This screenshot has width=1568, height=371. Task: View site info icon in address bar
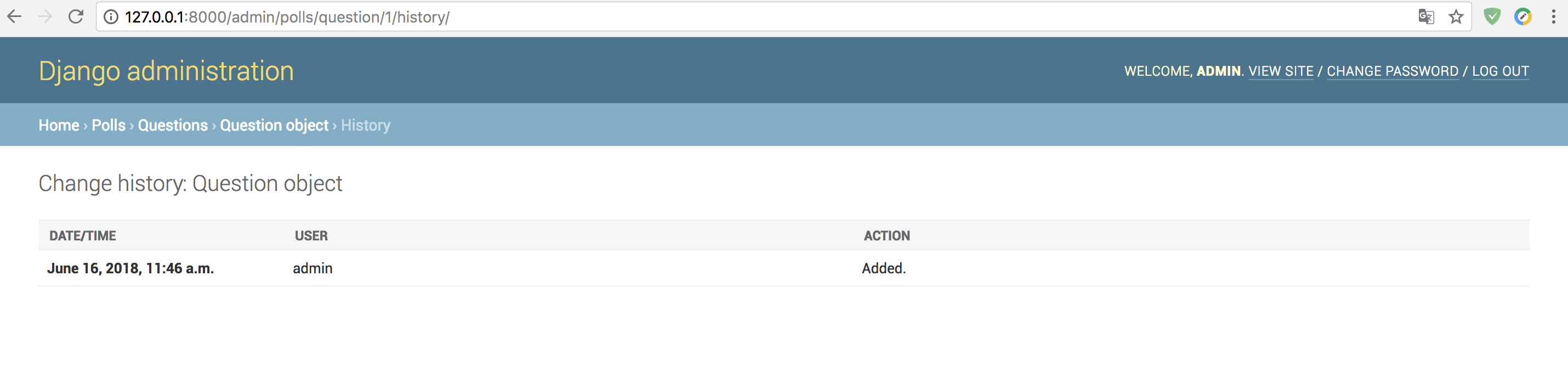click(x=111, y=17)
